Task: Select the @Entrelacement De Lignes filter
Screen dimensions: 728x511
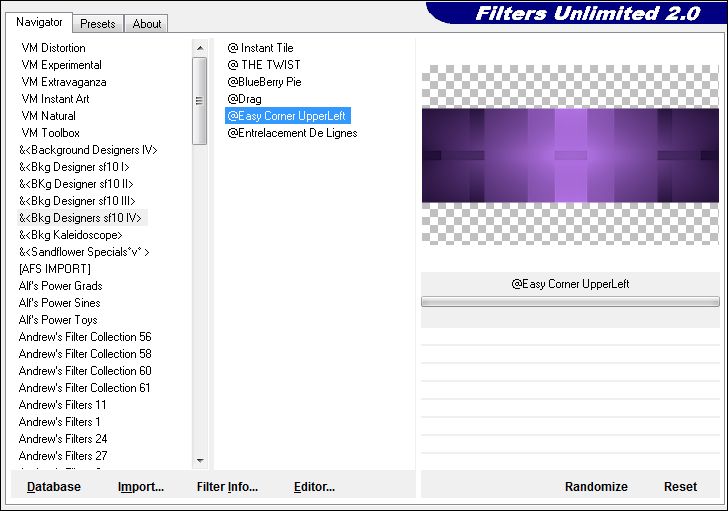Action: 292,133
